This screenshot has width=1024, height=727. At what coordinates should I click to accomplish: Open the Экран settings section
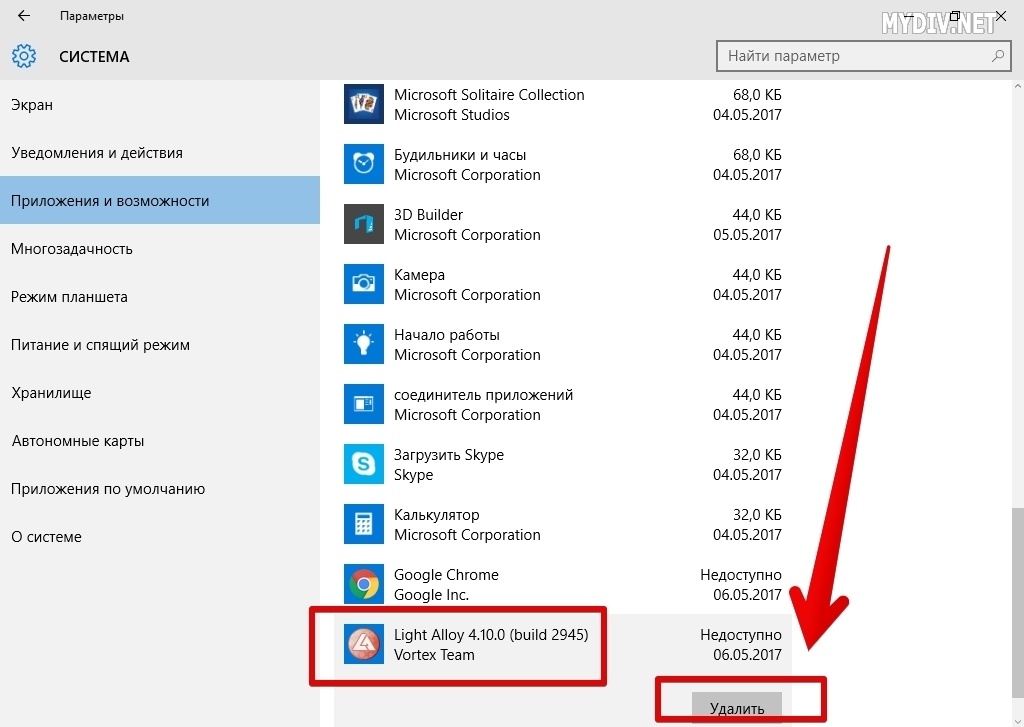point(32,105)
